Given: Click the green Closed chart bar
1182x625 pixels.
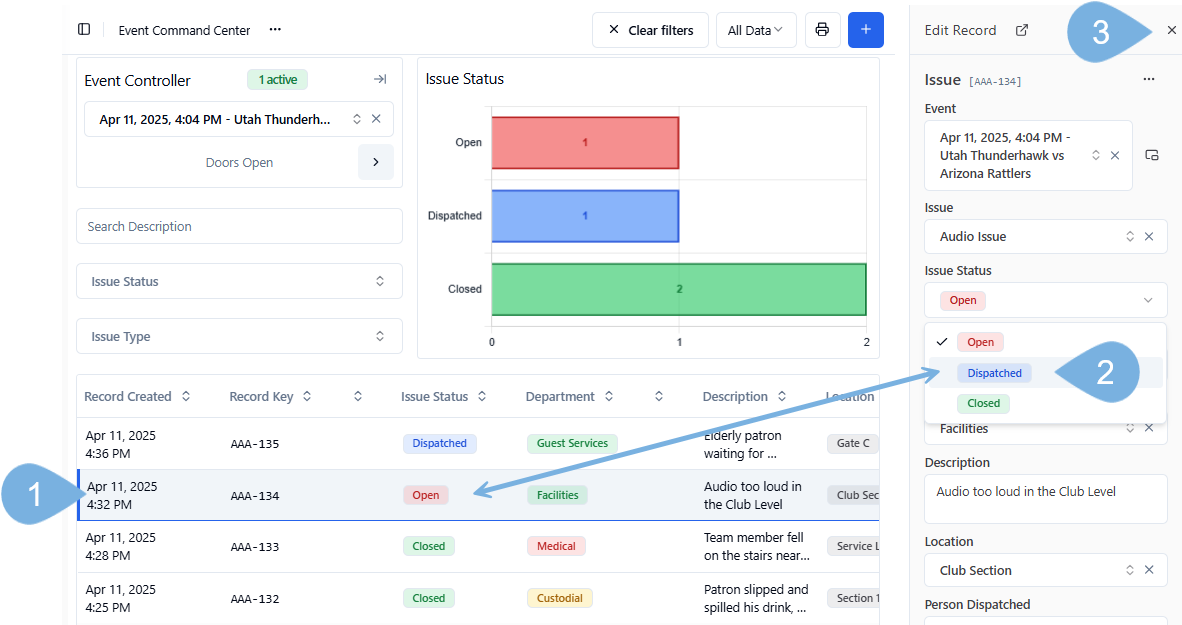Looking at the screenshot, I should pyautogui.click(x=678, y=290).
